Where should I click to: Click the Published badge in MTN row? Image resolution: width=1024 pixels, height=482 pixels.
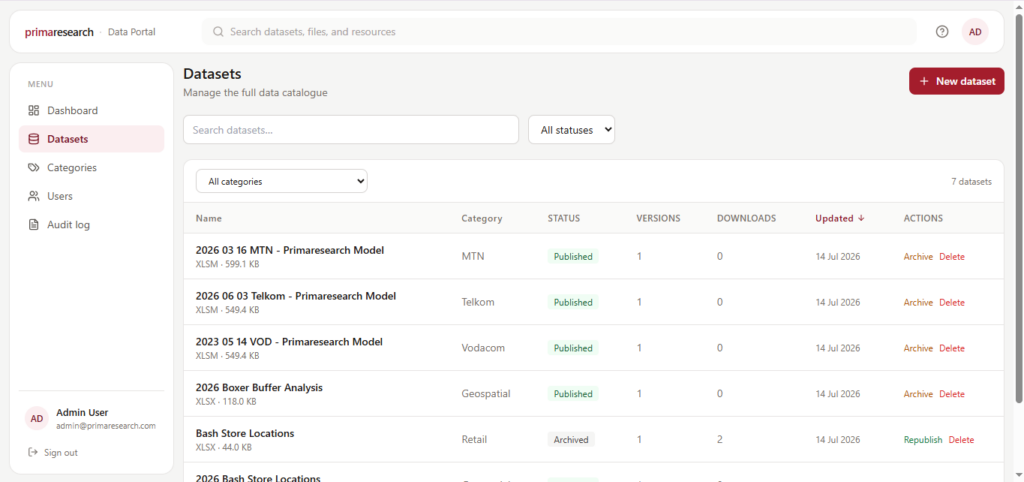point(573,257)
